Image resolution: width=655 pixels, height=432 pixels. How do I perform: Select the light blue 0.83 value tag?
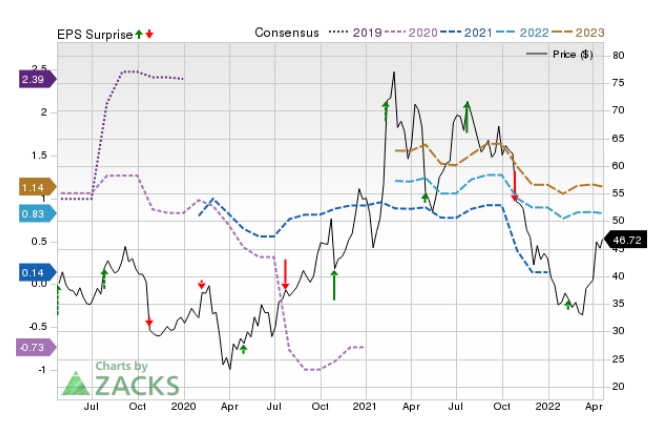tap(37, 214)
